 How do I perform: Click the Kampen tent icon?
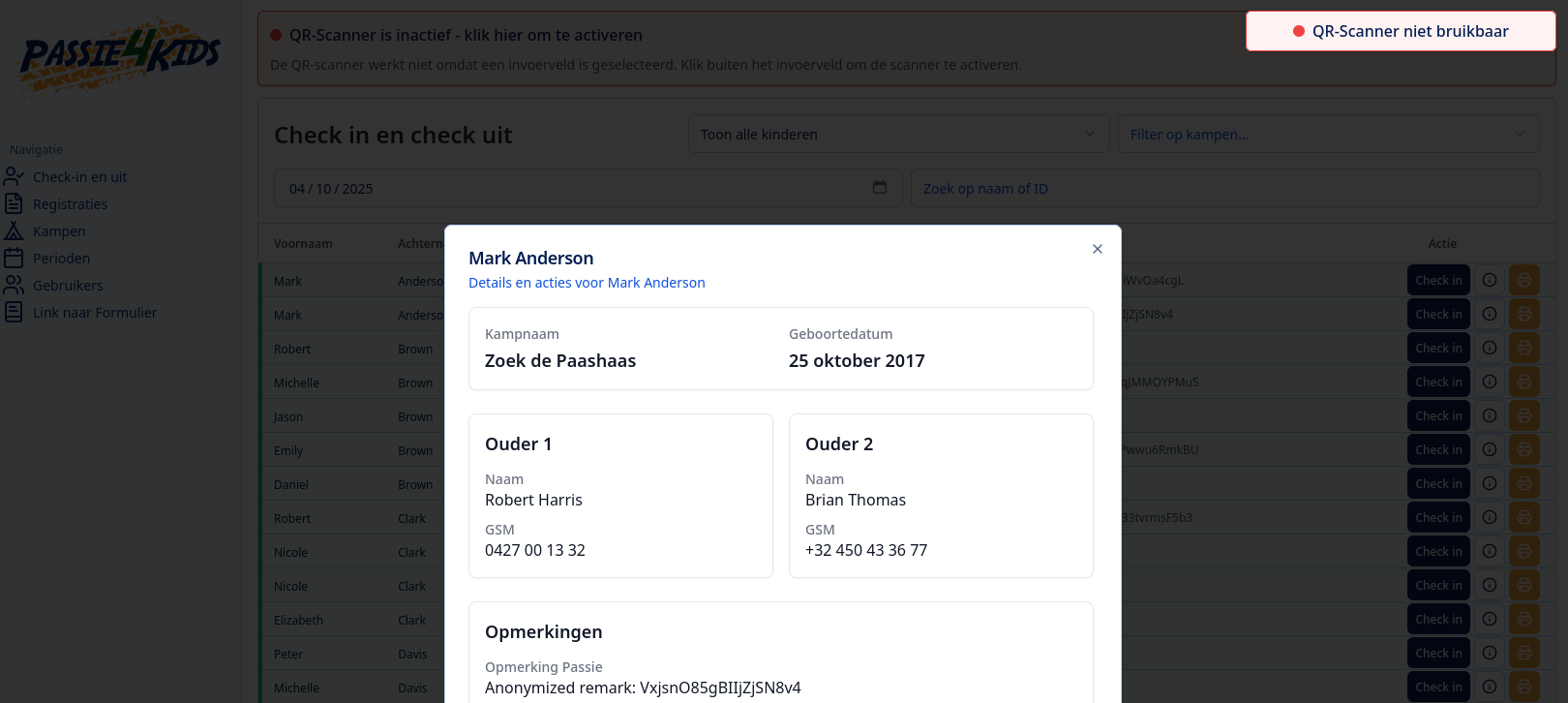tap(14, 230)
